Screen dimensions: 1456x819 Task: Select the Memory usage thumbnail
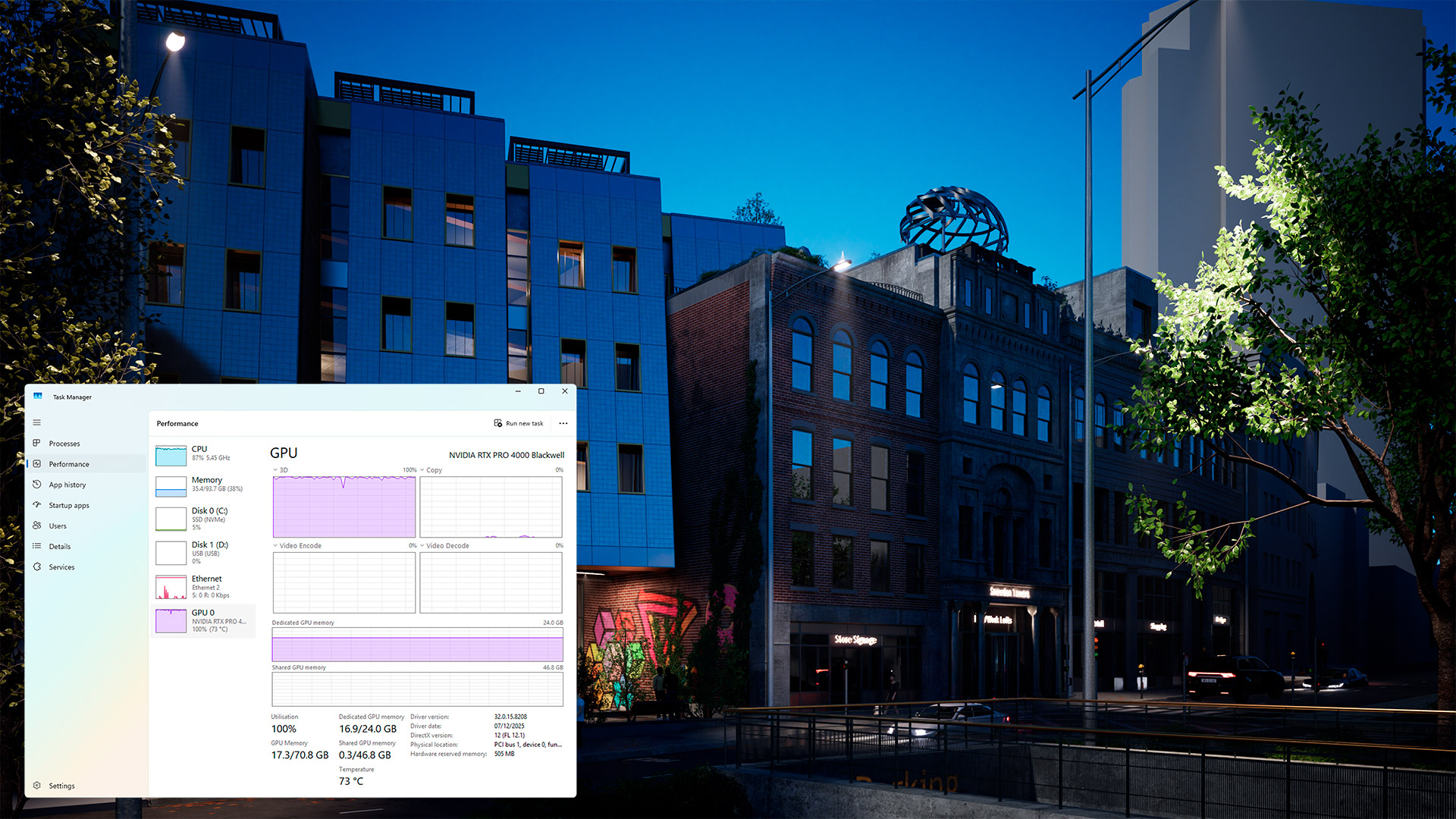tap(171, 486)
